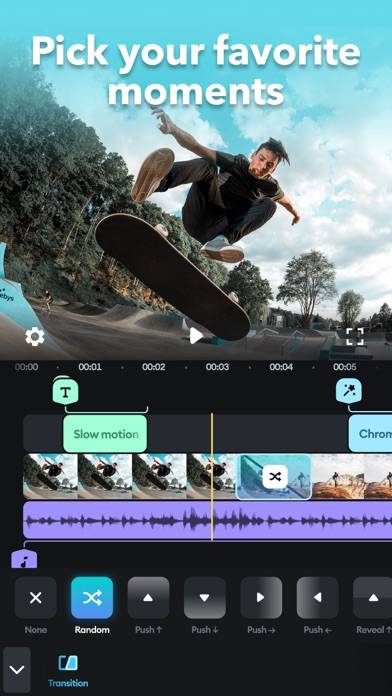
Task: Tap the shuffle transition icon between clips
Action: point(275,477)
